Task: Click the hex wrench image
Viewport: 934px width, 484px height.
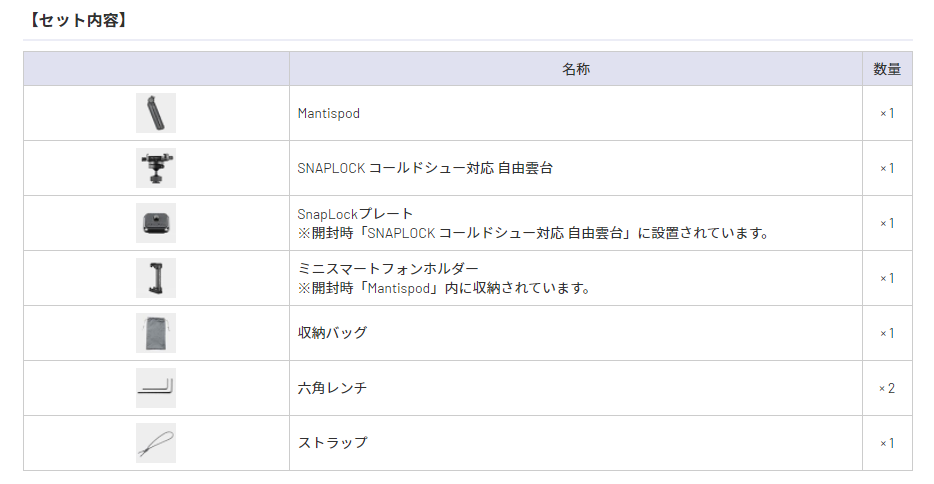Action: coord(156,388)
